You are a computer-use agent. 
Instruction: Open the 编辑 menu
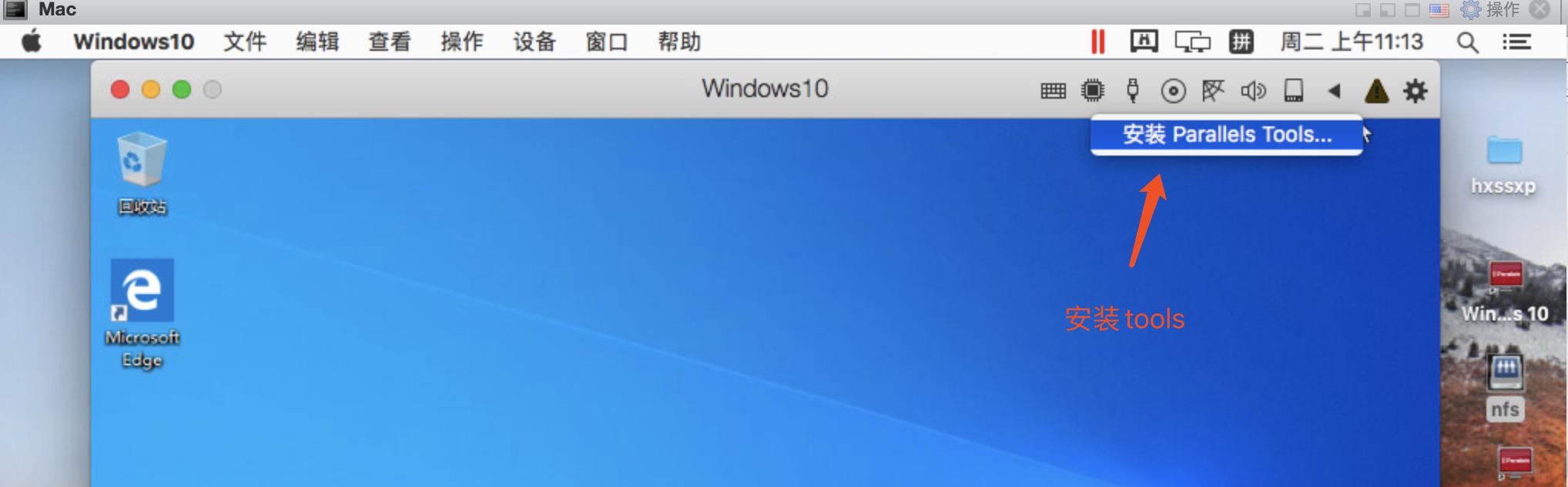coord(317,42)
